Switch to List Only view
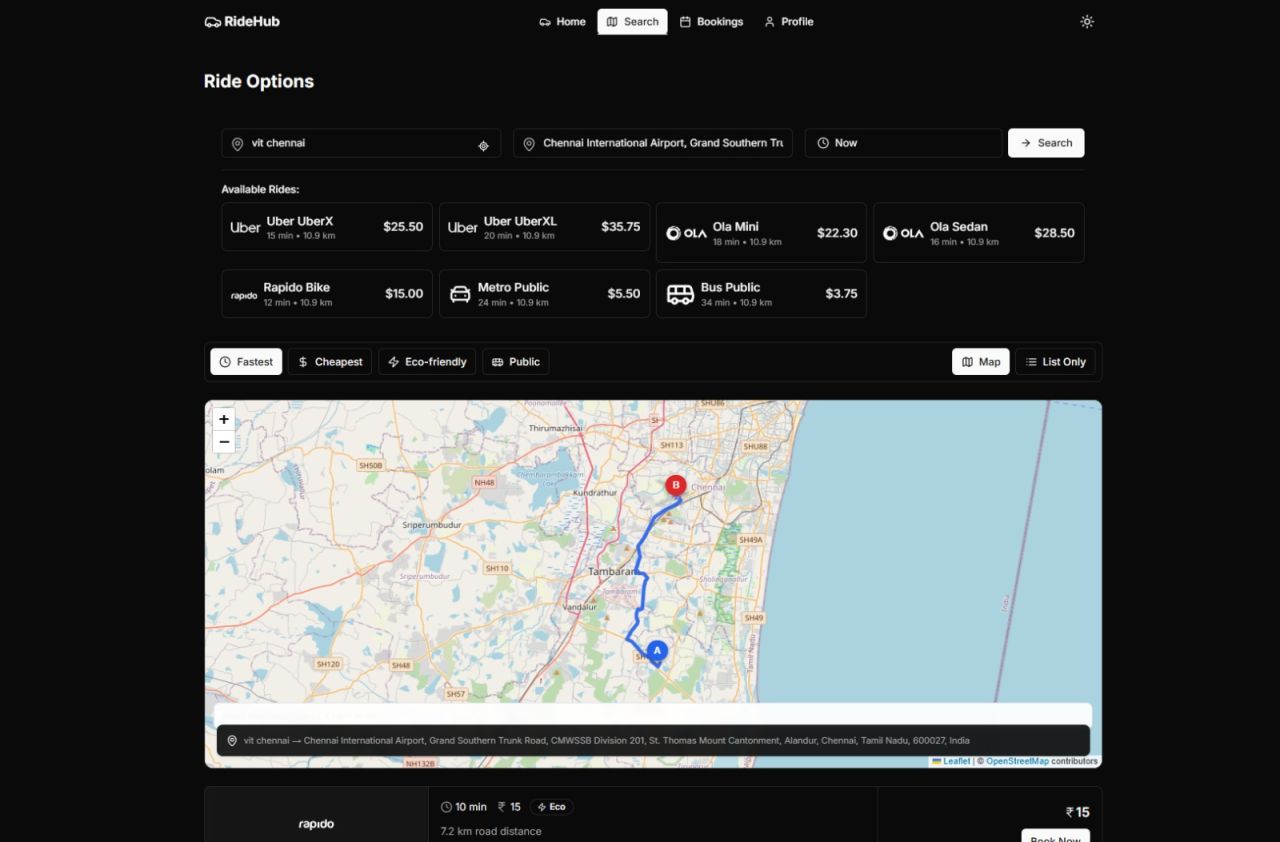The image size is (1280, 842). tap(1056, 362)
